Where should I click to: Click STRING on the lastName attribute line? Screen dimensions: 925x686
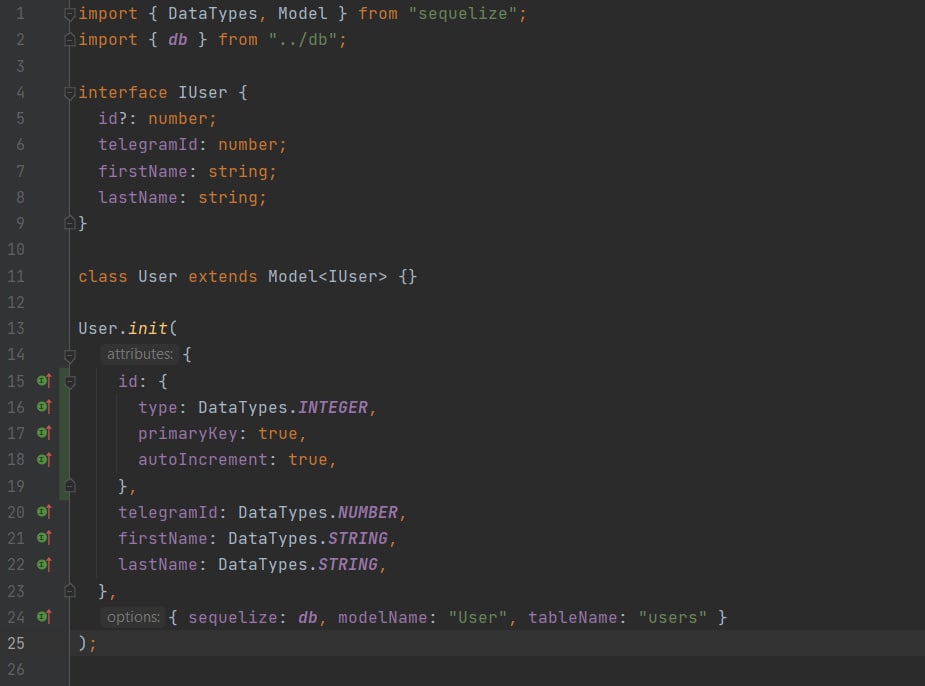(347, 564)
